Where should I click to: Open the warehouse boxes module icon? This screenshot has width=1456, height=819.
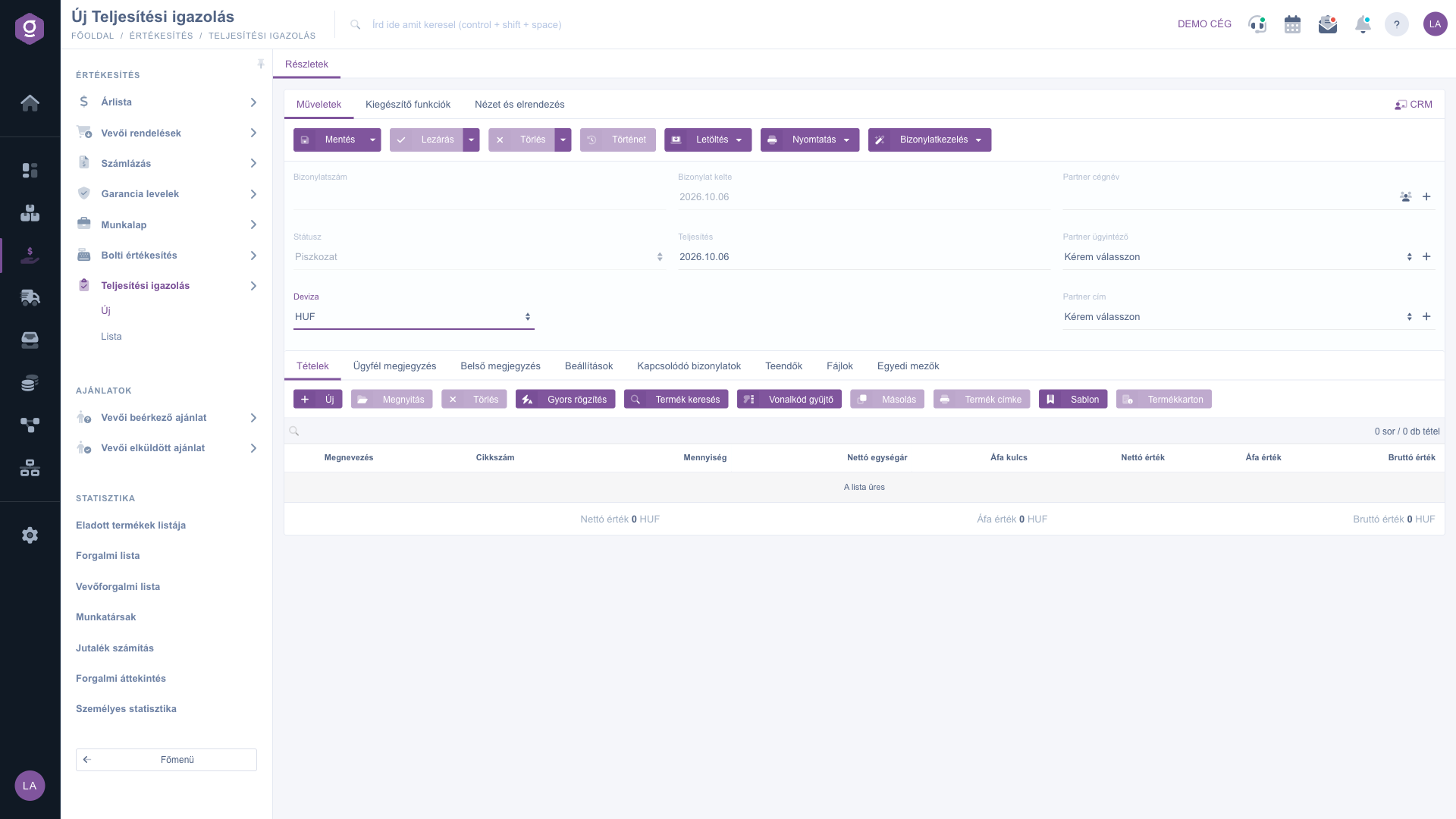point(30,213)
